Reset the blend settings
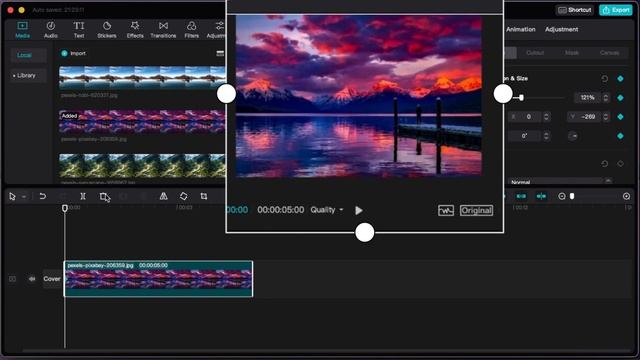The height and width of the screenshot is (360, 640). [604, 164]
